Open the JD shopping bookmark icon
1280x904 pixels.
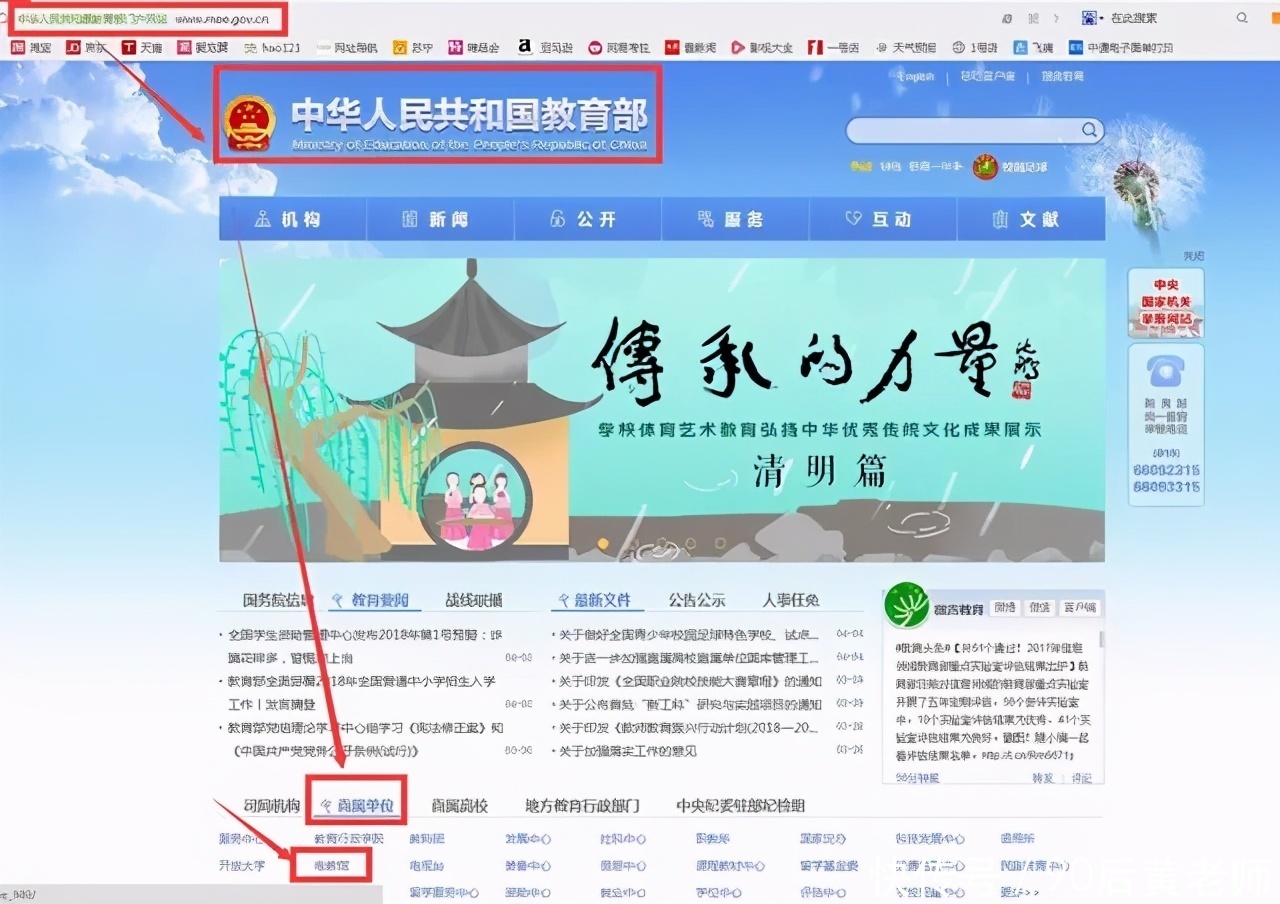click(74, 46)
